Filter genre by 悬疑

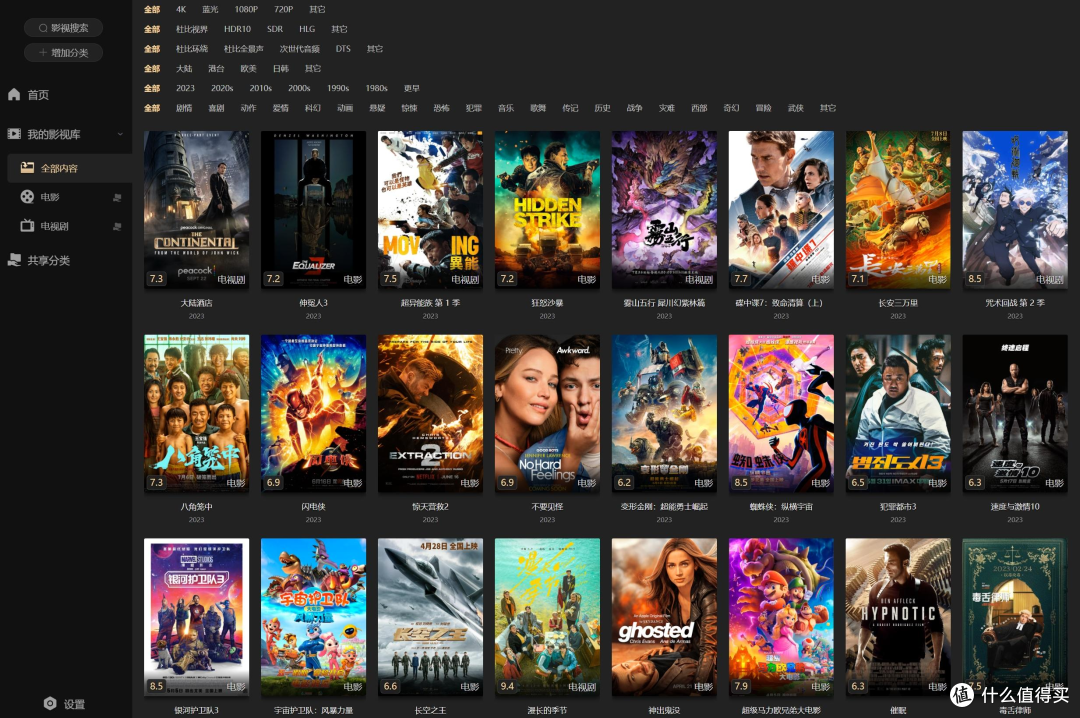(377, 108)
